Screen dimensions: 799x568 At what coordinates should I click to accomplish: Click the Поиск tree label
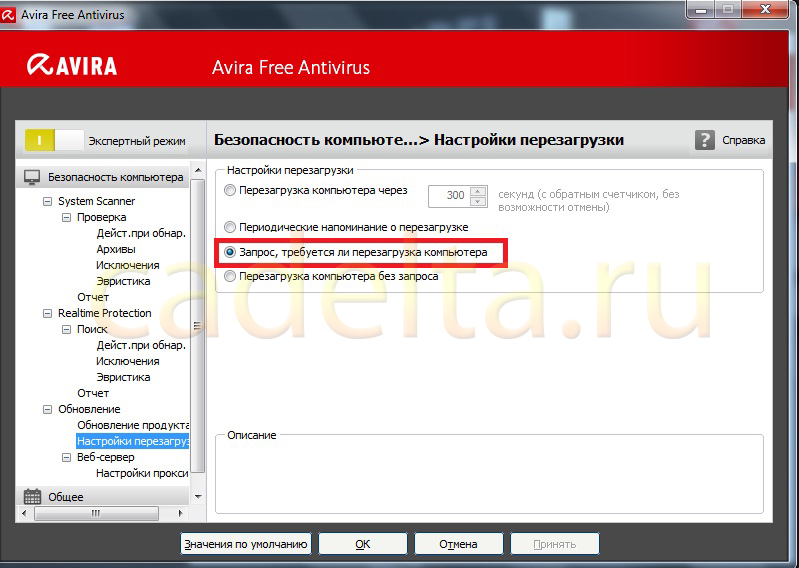tap(92, 330)
